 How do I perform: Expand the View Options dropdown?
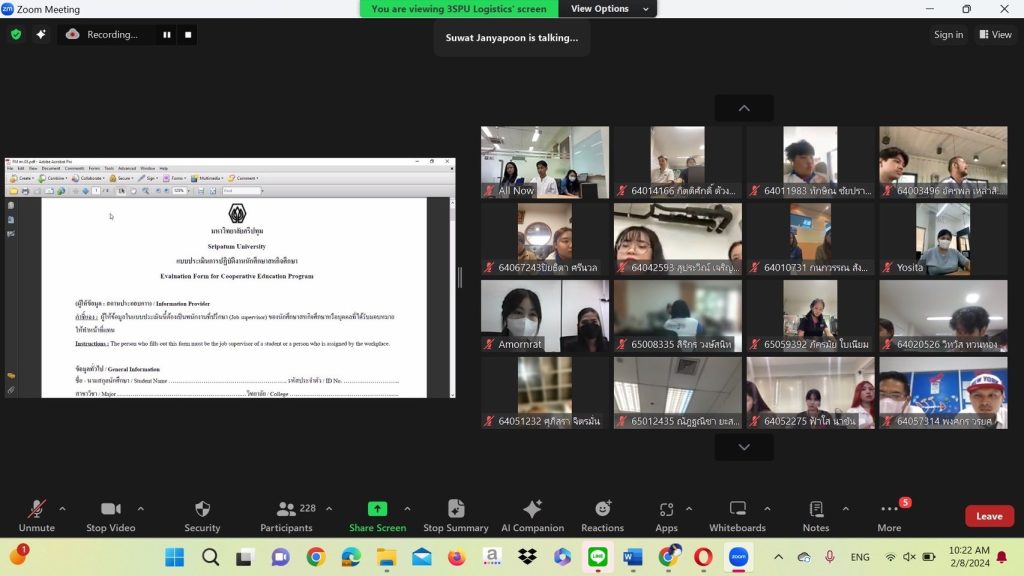click(609, 8)
